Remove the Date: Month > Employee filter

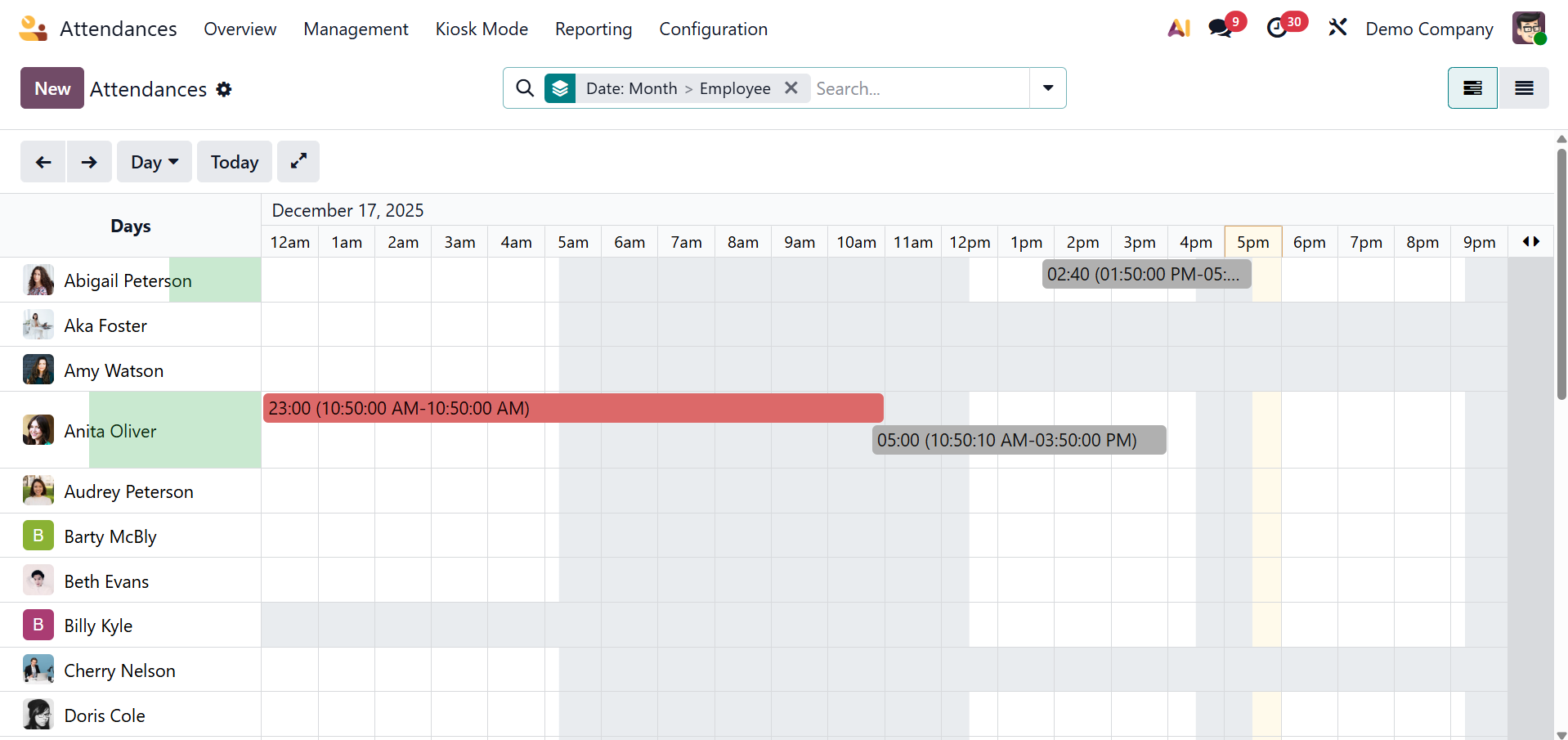tap(791, 88)
